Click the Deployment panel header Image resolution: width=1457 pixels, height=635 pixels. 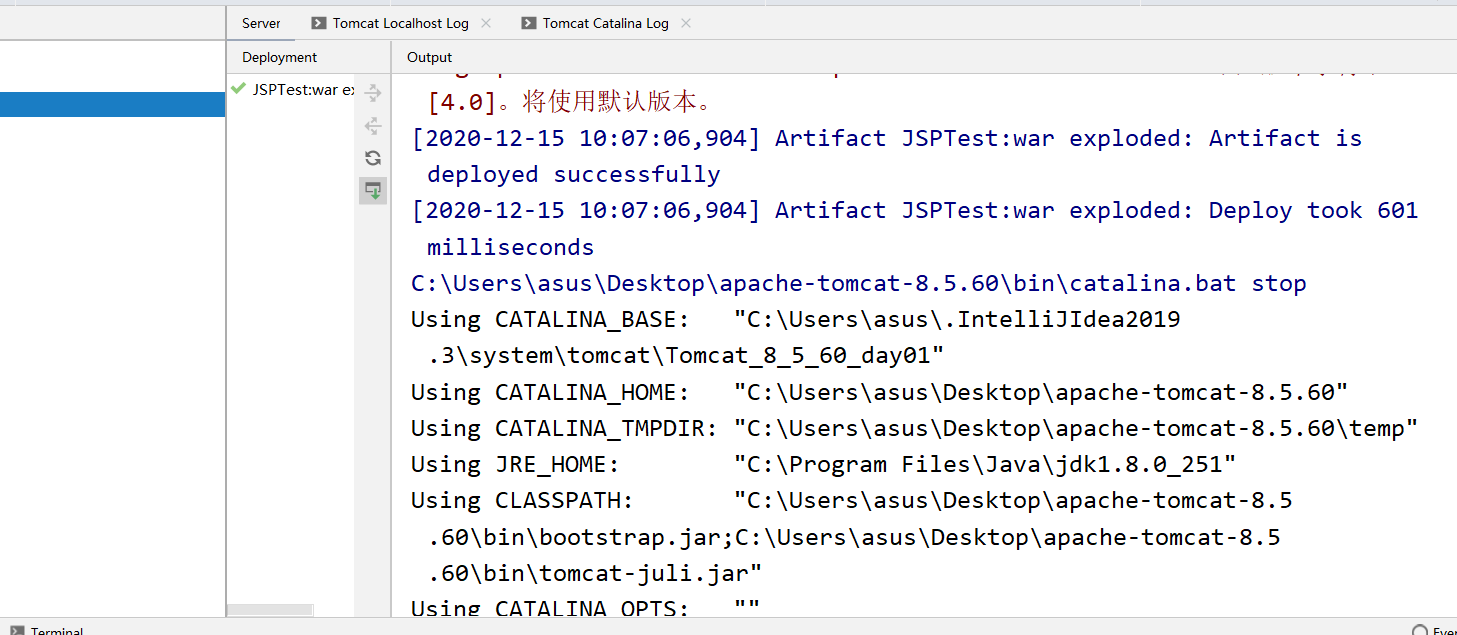pos(279,57)
